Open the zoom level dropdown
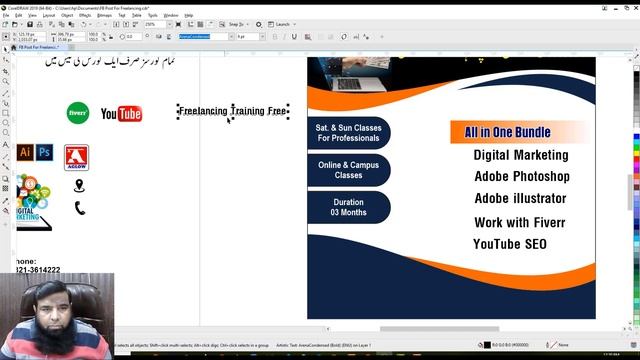The height and width of the screenshot is (360, 640). (x=169, y=24)
